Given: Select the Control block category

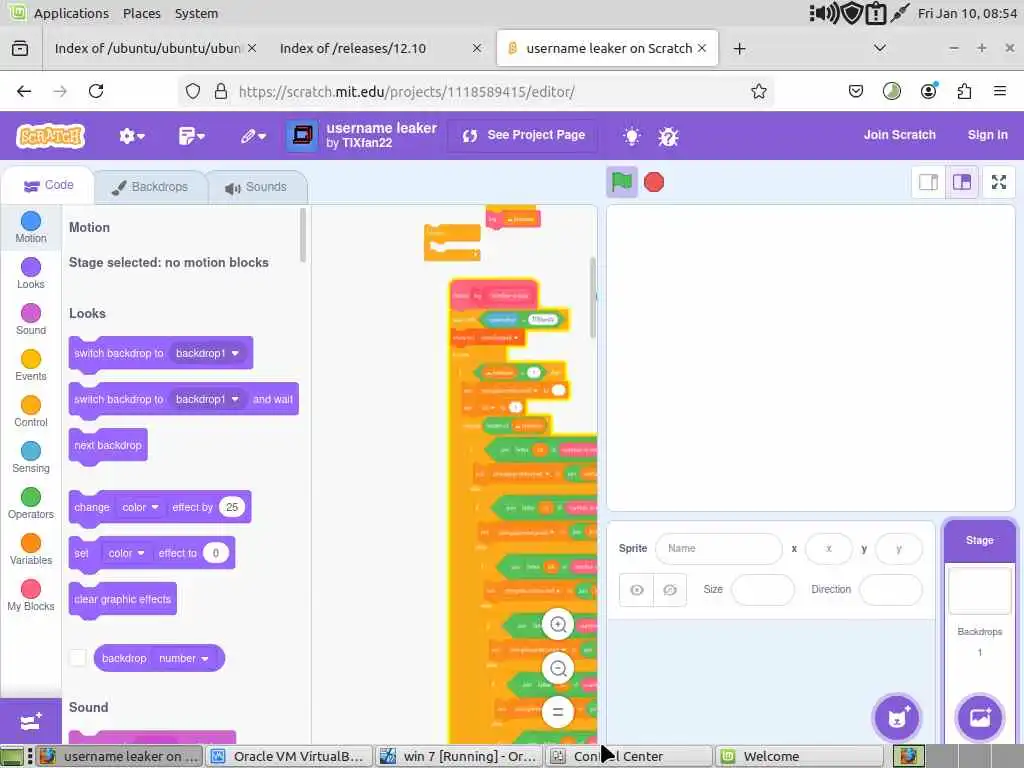Looking at the screenshot, I should point(31,411).
